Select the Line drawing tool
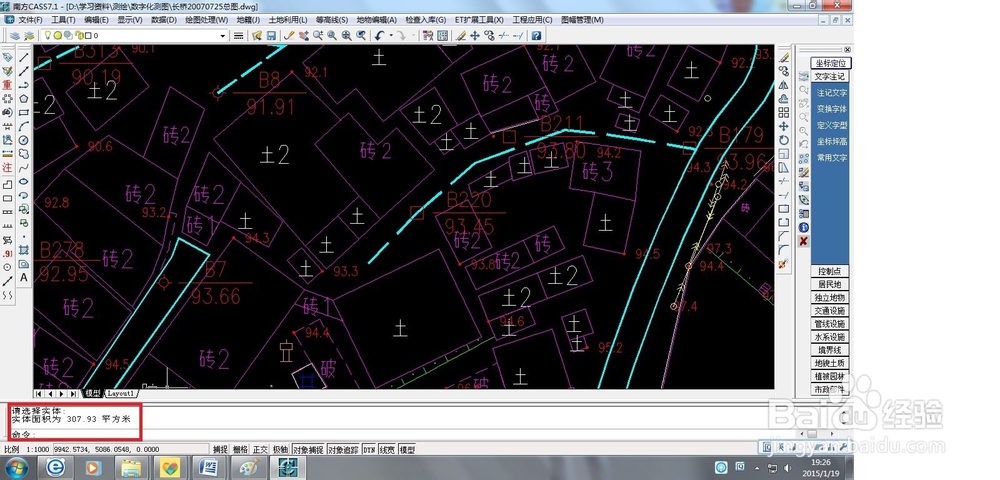The width and height of the screenshot is (1000, 480). point(24,58)
